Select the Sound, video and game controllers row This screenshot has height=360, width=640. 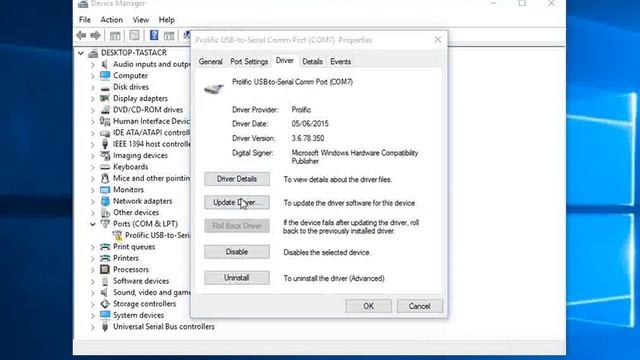(146, 292)
